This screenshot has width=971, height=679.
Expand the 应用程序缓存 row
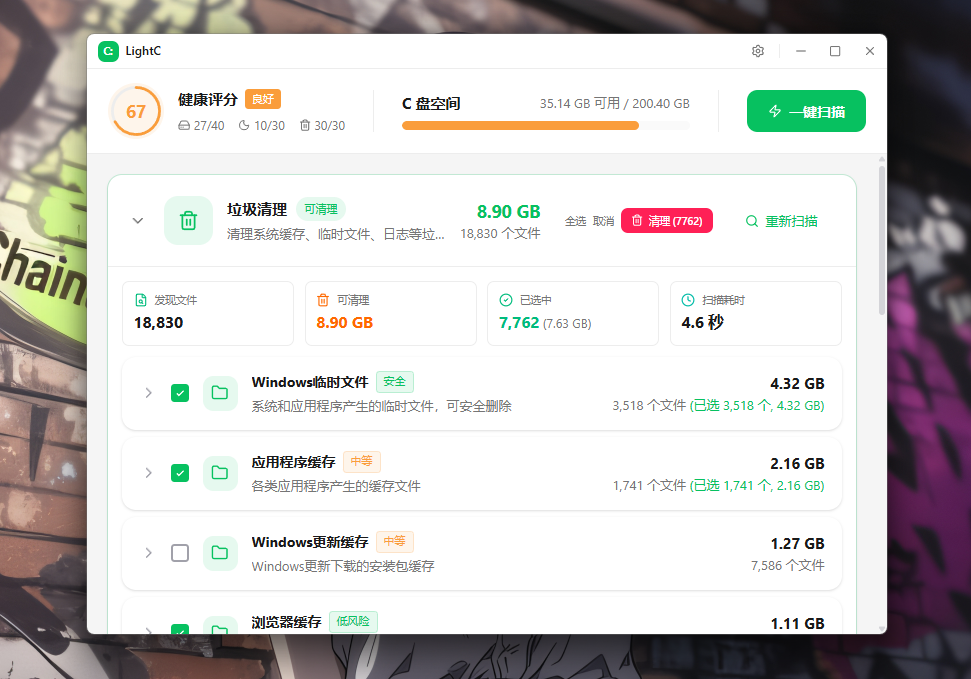coord(149,473)
